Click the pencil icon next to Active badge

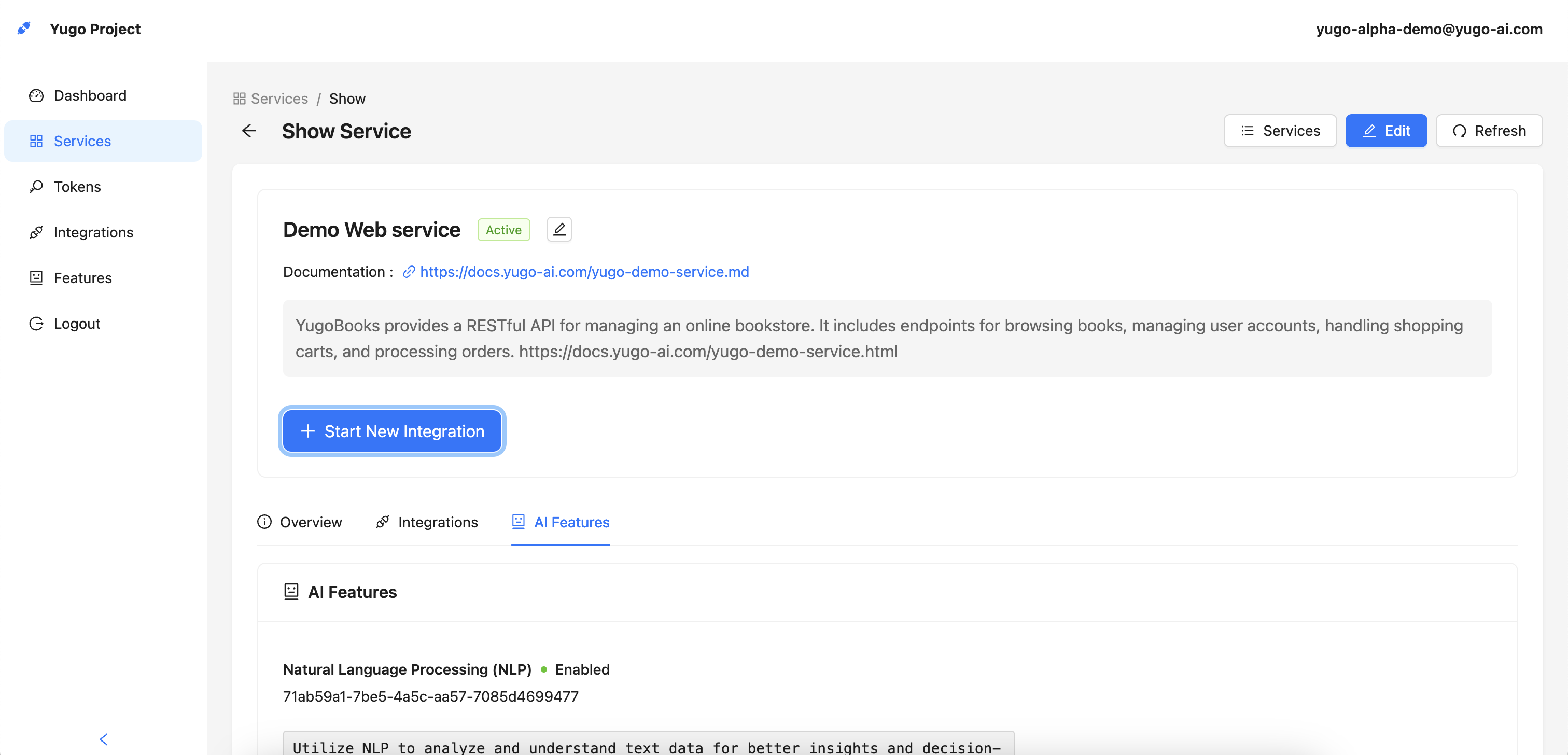[559, 230]
